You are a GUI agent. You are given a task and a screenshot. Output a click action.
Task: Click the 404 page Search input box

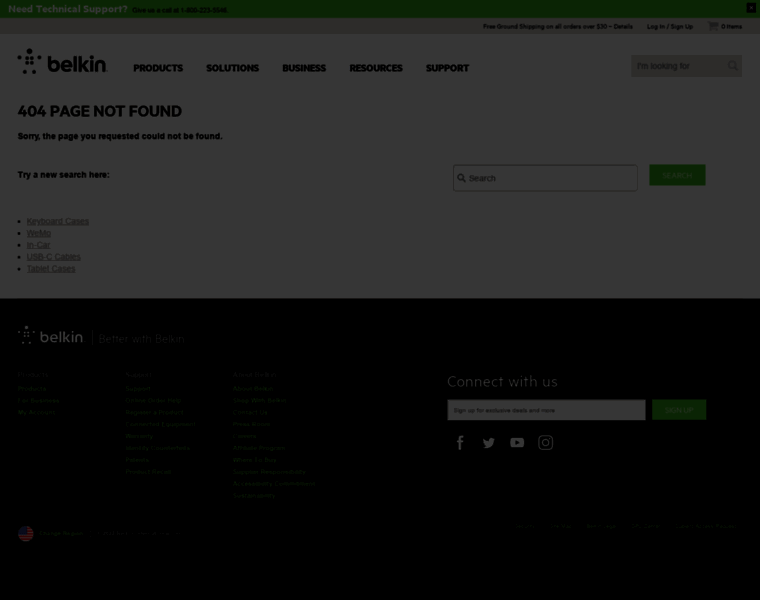(x=545, y=178)
